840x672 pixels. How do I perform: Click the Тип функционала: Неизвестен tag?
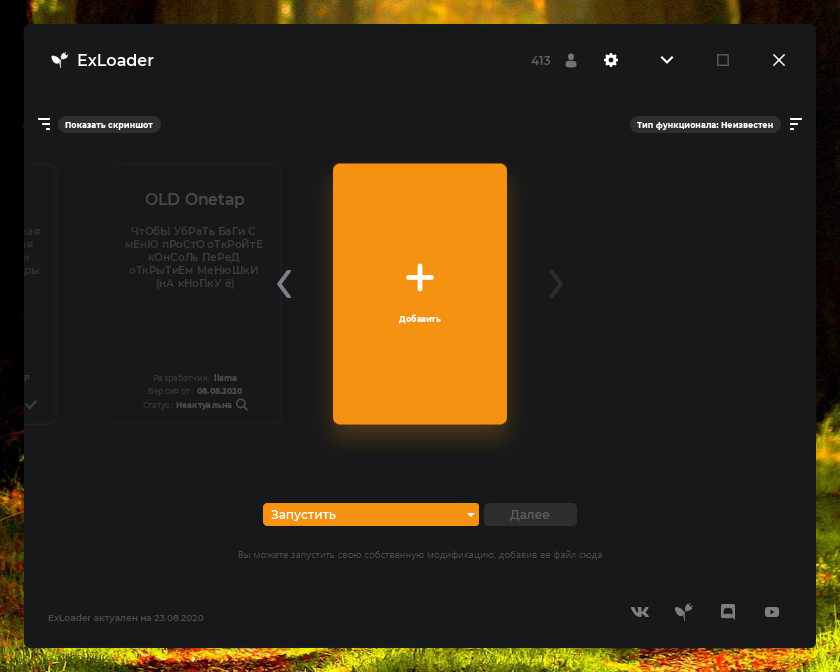(x=705, y=125)
